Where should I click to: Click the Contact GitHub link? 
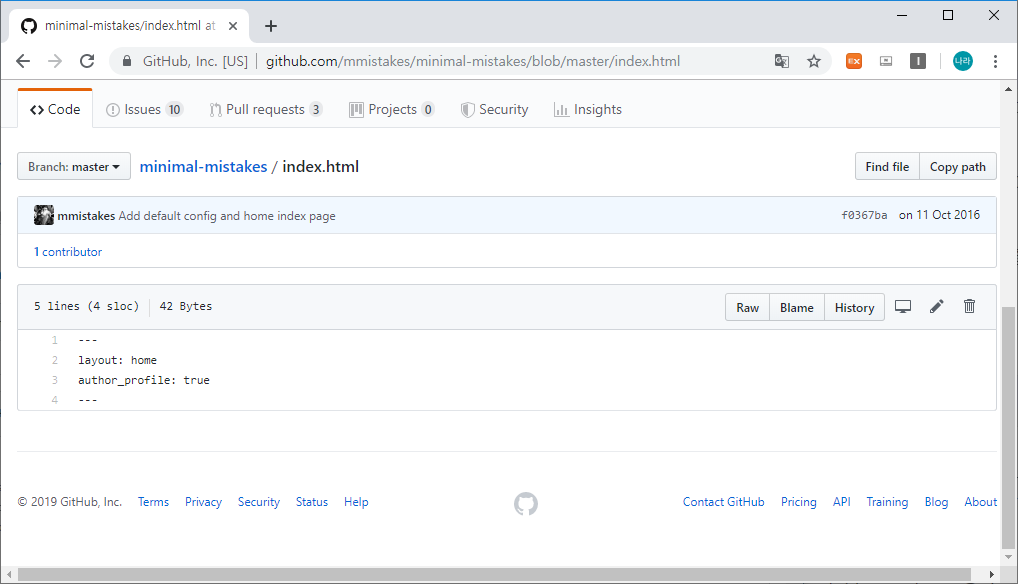click(x=723, y=502)
